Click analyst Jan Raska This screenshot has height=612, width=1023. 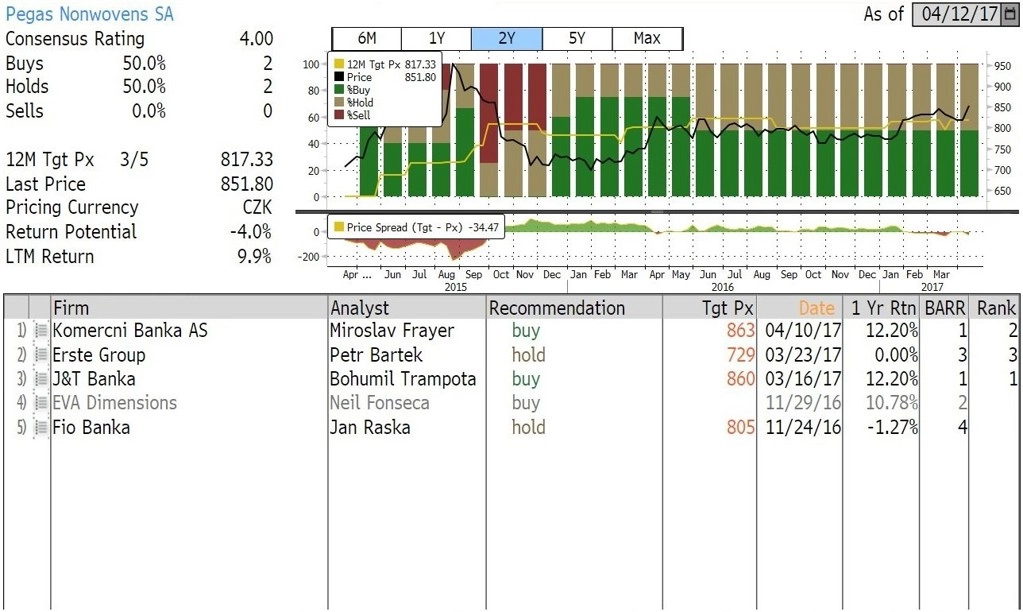point(370,428)
